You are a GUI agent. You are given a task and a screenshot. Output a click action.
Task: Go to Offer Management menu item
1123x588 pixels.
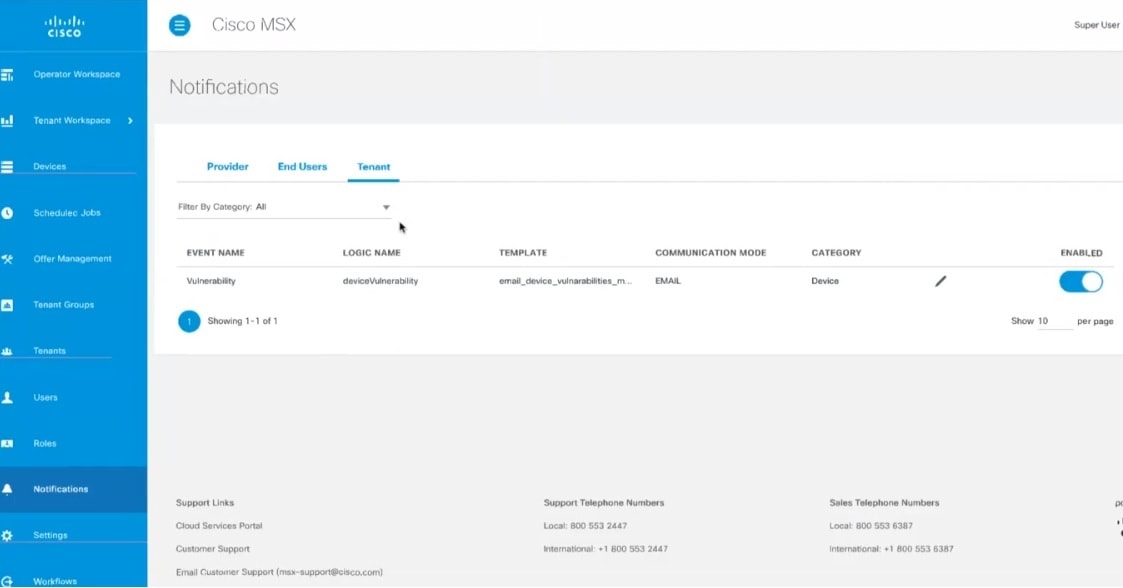click(72, 259)
